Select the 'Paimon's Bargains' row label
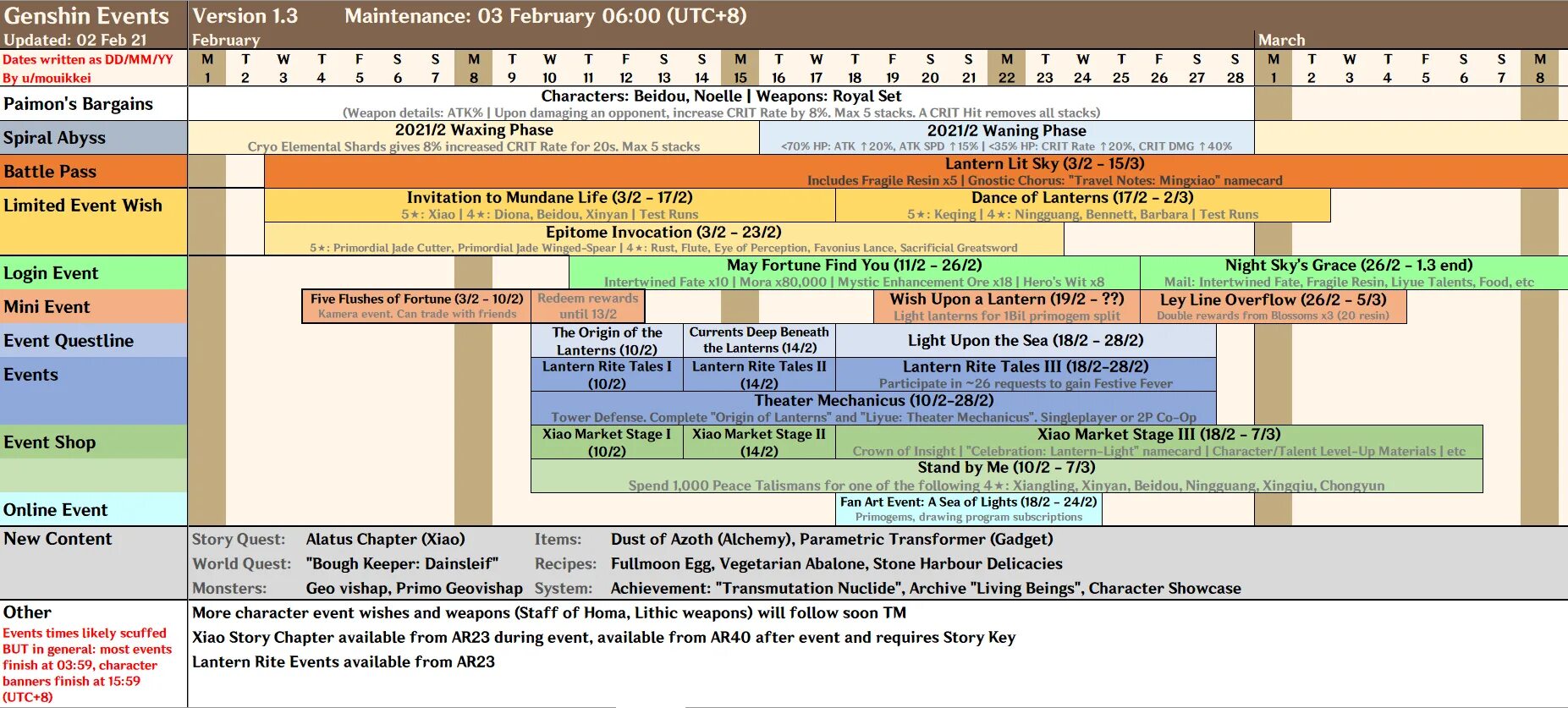 click(93, 103)
